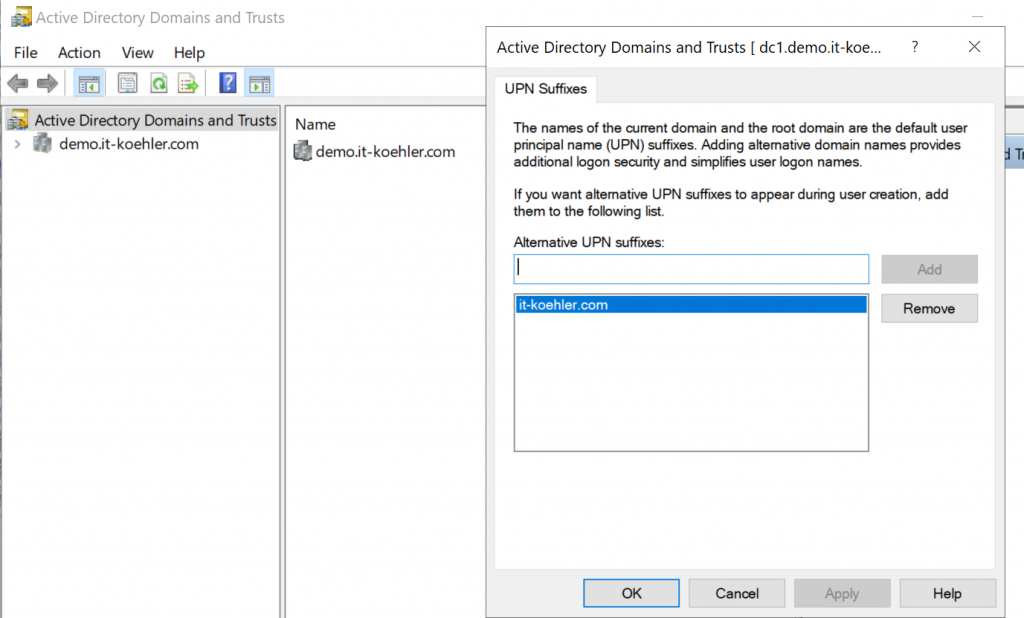The width and height of the screenshot is (1024, 618).
Task: Click the Refresh toolbar icon
Action: (x=158, y=83)
